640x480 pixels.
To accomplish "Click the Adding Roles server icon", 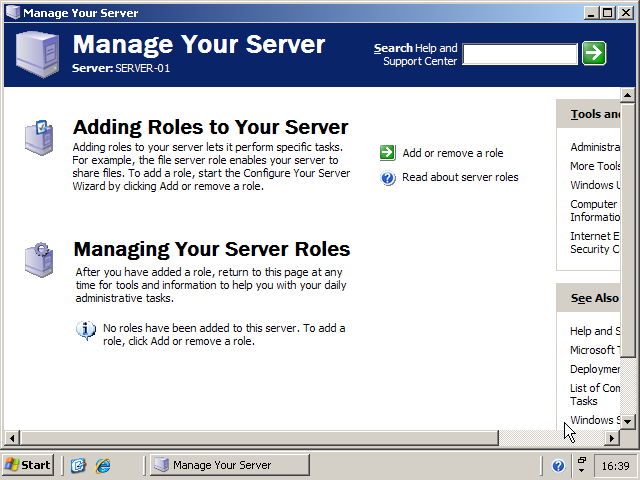I will point(39,138).
